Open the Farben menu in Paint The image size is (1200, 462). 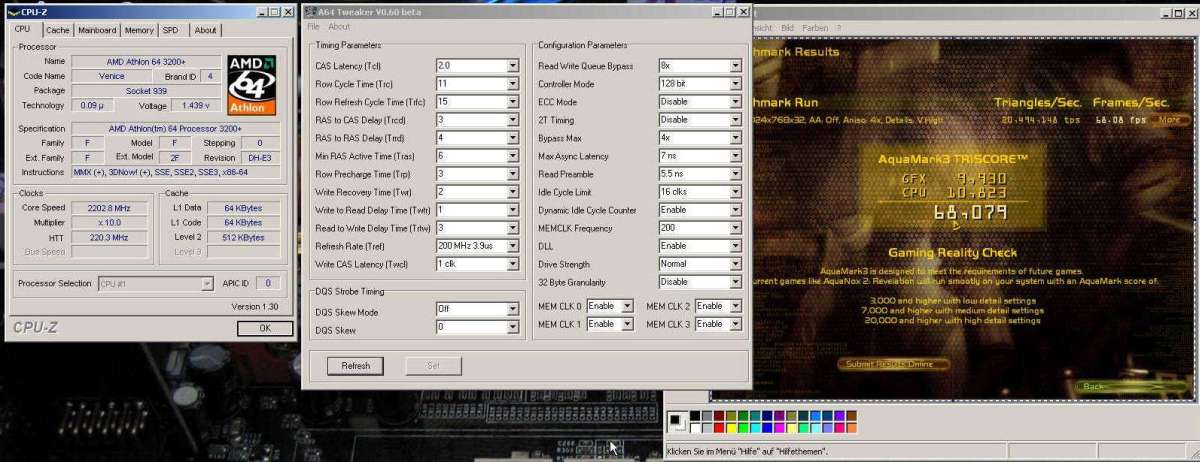point(815,28)
